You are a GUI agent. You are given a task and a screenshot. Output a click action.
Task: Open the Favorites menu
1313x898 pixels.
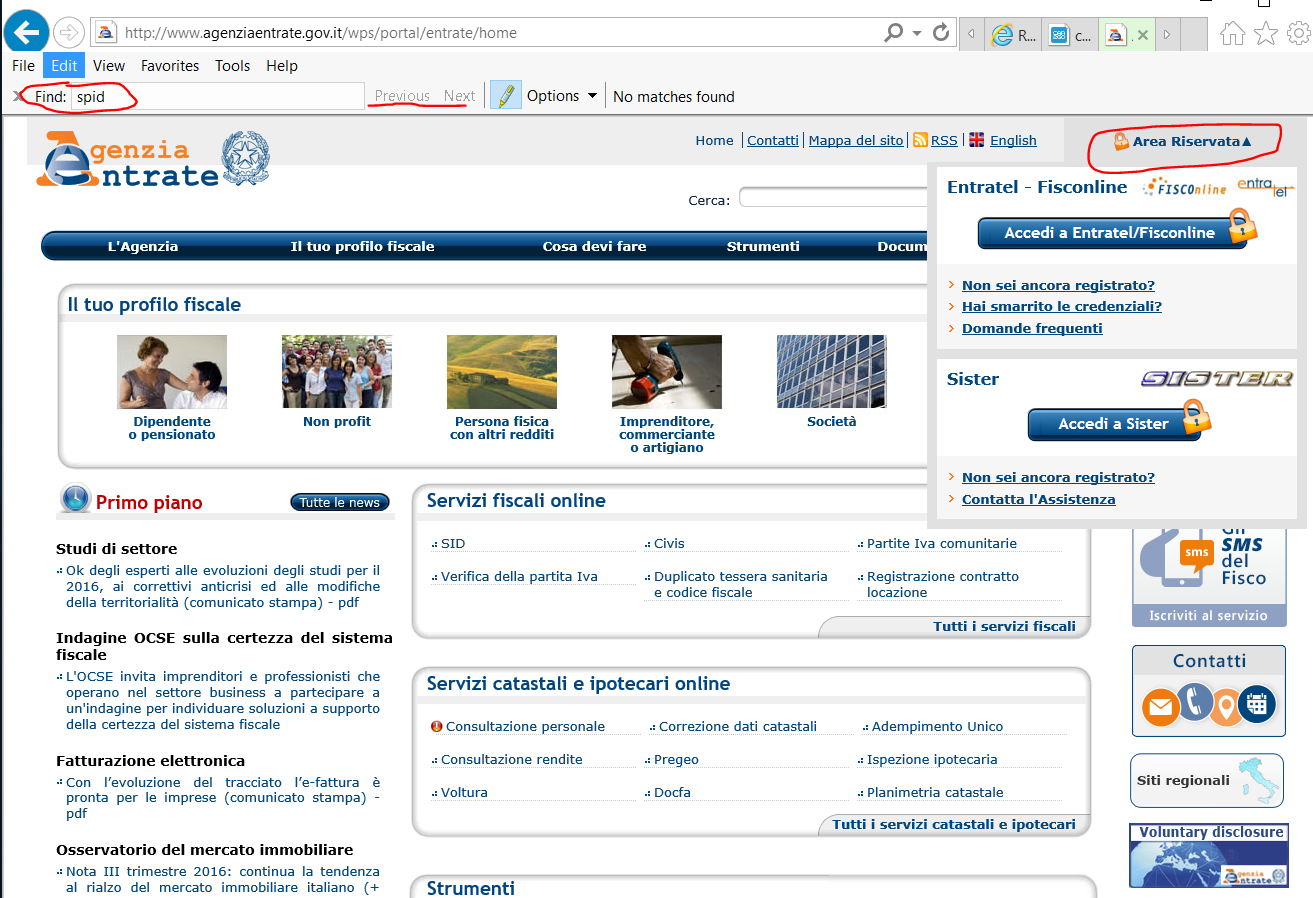coord(169,66)
